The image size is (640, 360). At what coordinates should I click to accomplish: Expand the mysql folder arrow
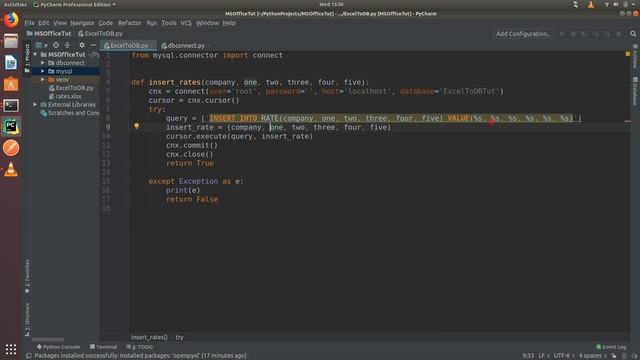(x=42, y=71)
